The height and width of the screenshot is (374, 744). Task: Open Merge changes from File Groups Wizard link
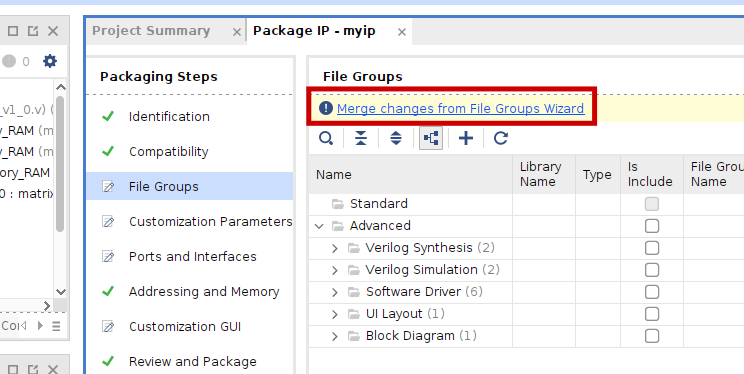460,109
